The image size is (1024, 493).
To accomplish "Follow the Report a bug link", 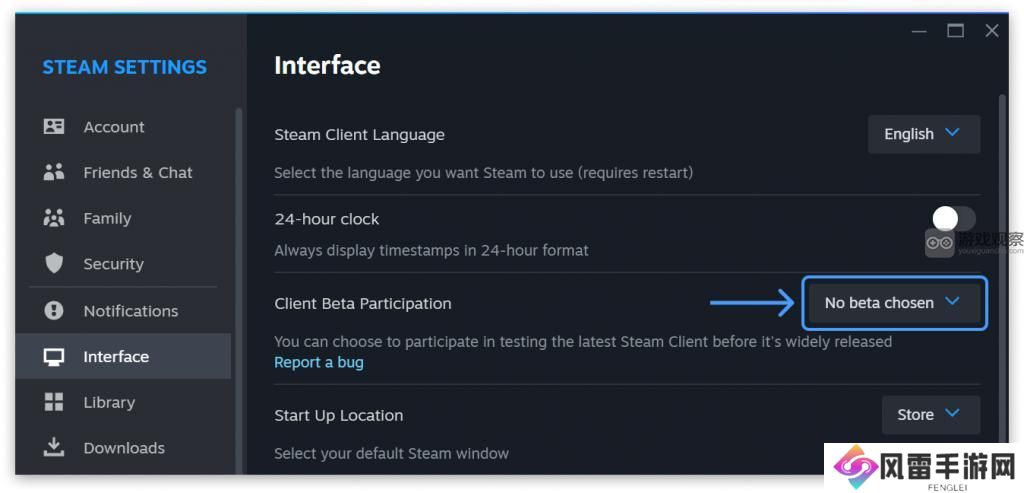I will pyautogui.click(x=319, y=362).
